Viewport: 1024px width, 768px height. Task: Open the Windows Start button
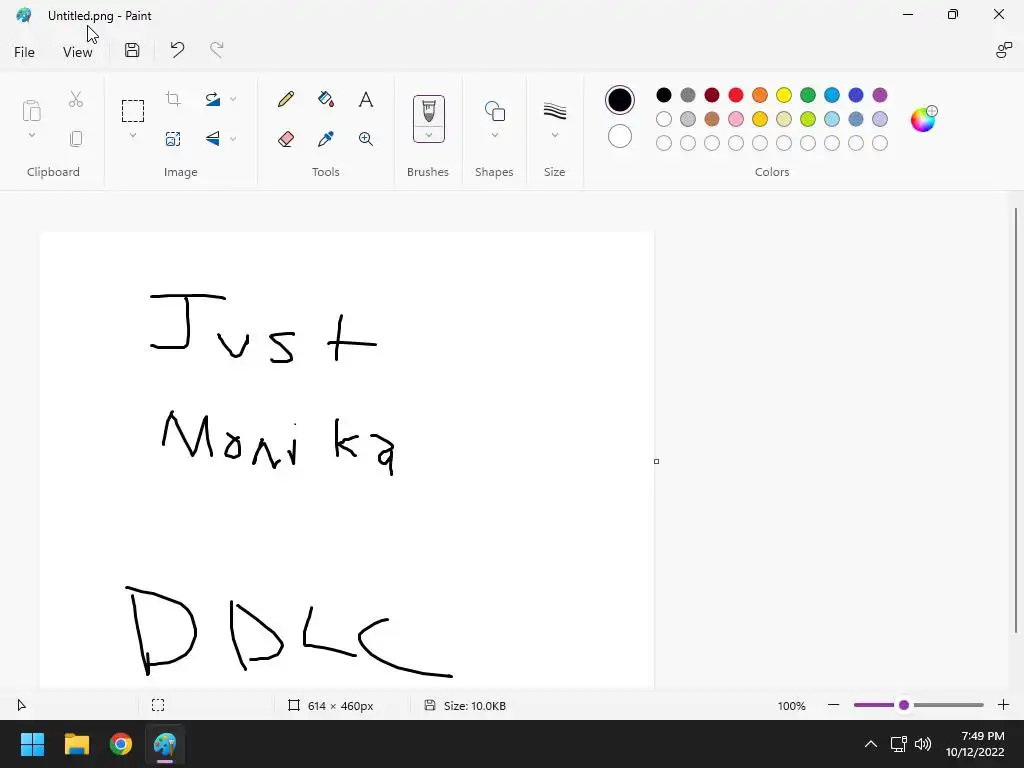pos(32,744)
